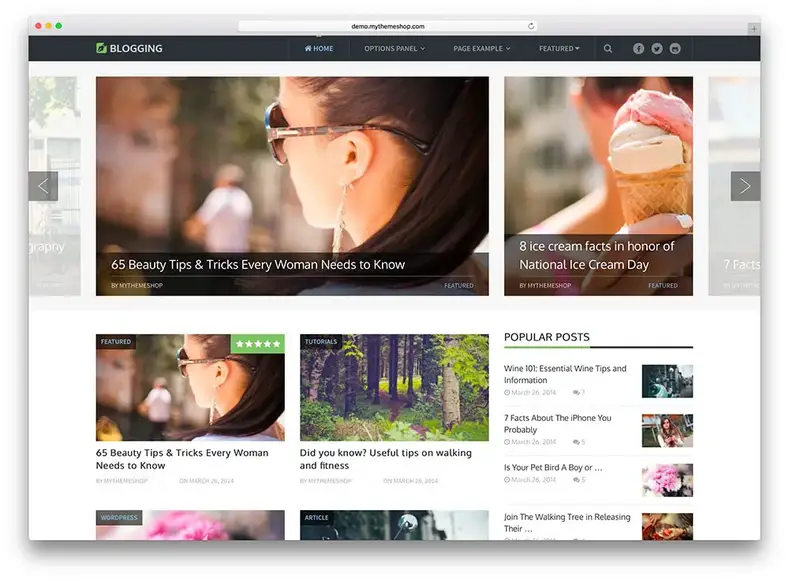
Task: Click Wine 101 post thumbnail
Action: point(667,381)
